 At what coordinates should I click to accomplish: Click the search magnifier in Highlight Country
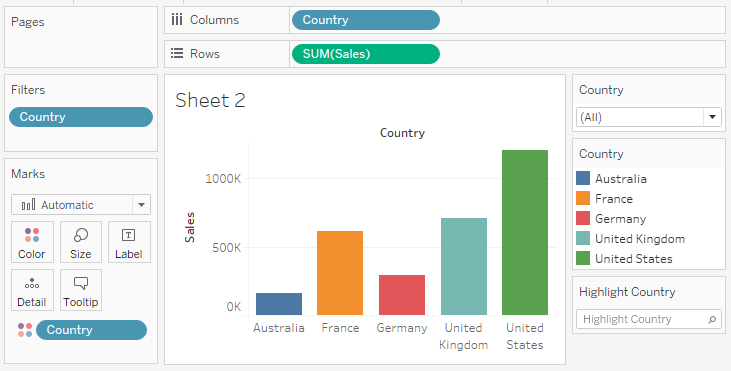point(712,320)
